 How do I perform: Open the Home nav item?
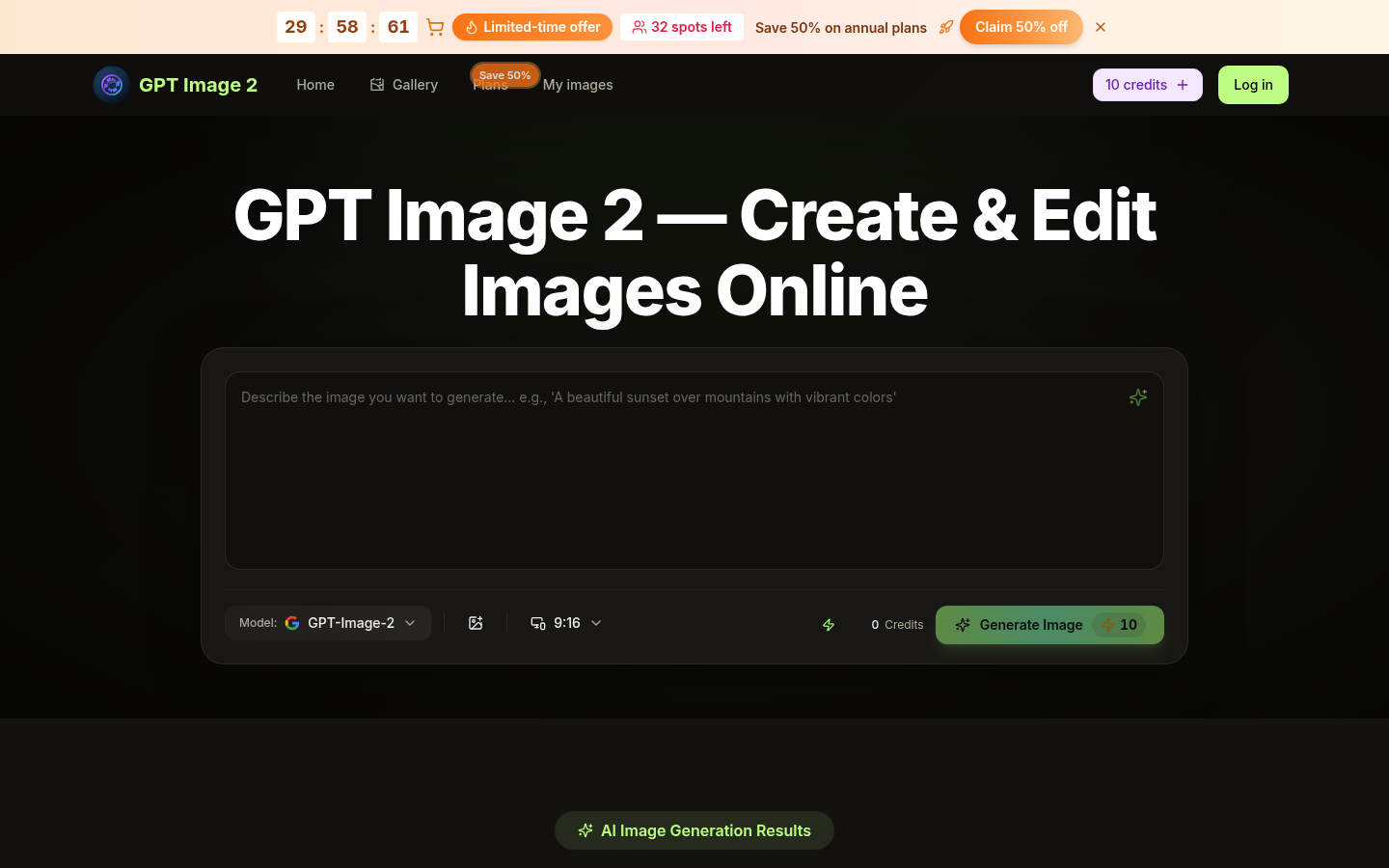click(315, 85)
